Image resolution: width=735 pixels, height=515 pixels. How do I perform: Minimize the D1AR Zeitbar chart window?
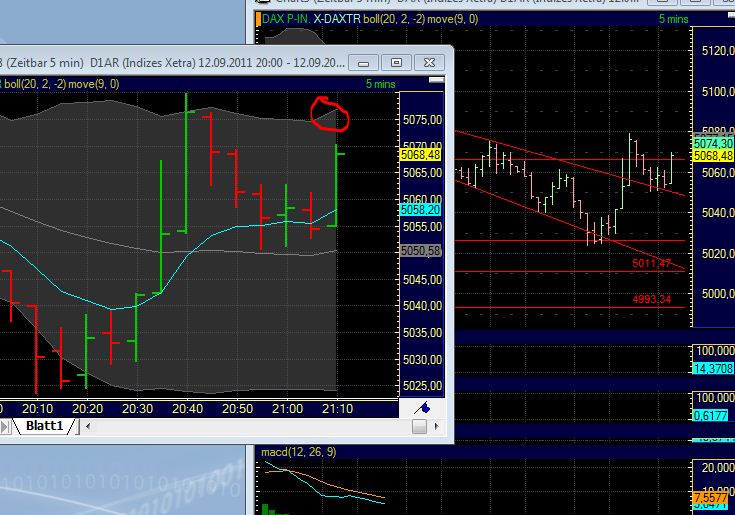(363, 63)
